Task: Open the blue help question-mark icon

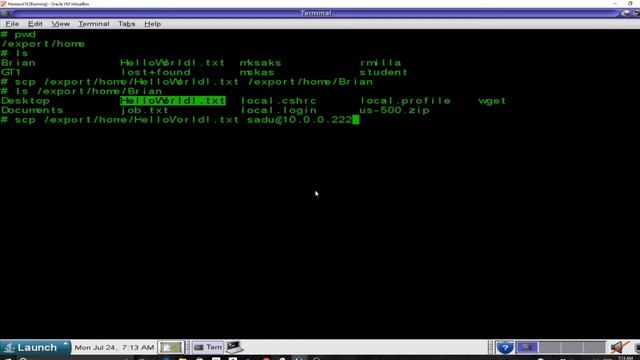Action: [505, 347]
